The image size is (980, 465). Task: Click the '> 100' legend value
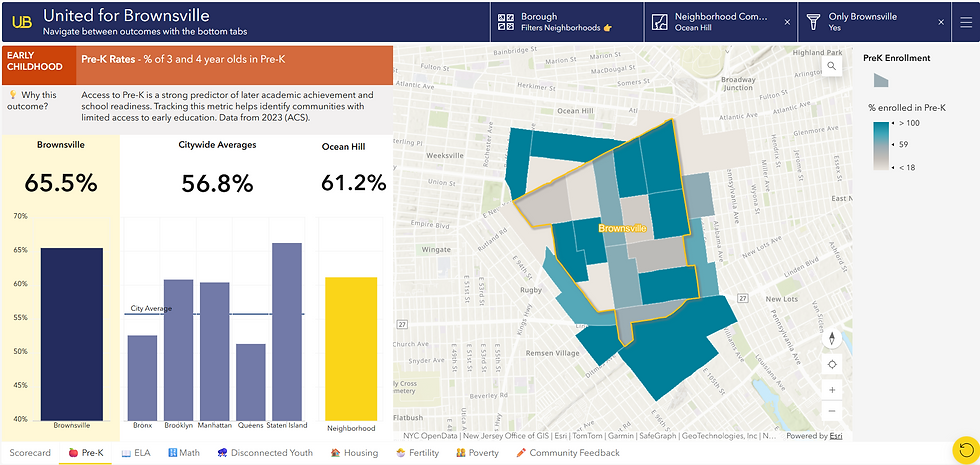tap(909, 123)
